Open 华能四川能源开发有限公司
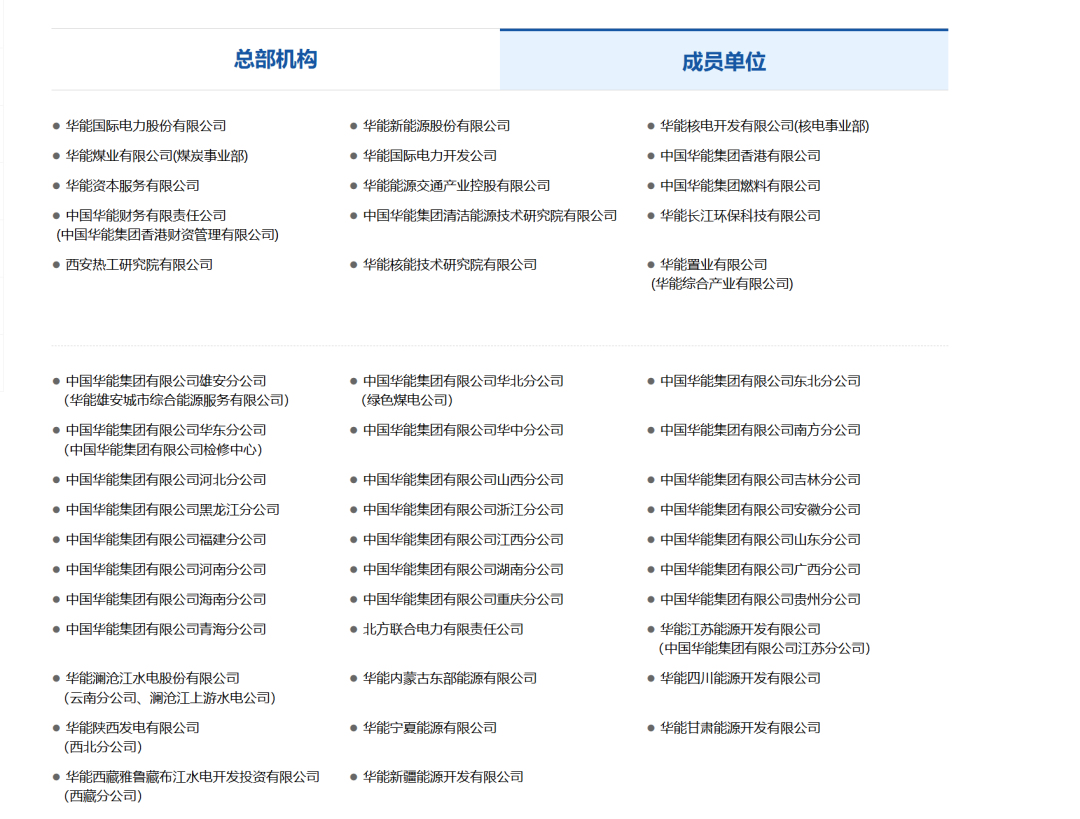The width and height of the screenshot is (1080, 819). point(740,678)
